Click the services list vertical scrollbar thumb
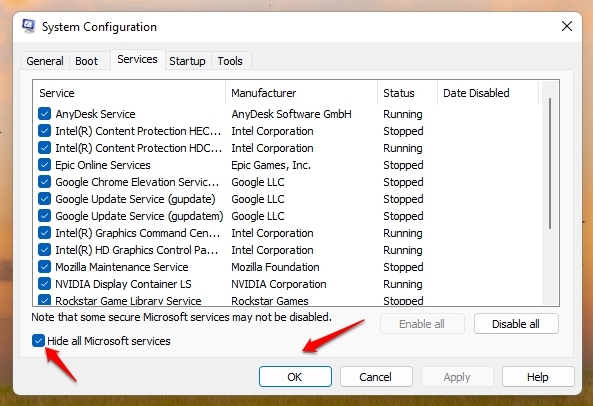This screenshot has height=406, width=593. tap(550, 163)
